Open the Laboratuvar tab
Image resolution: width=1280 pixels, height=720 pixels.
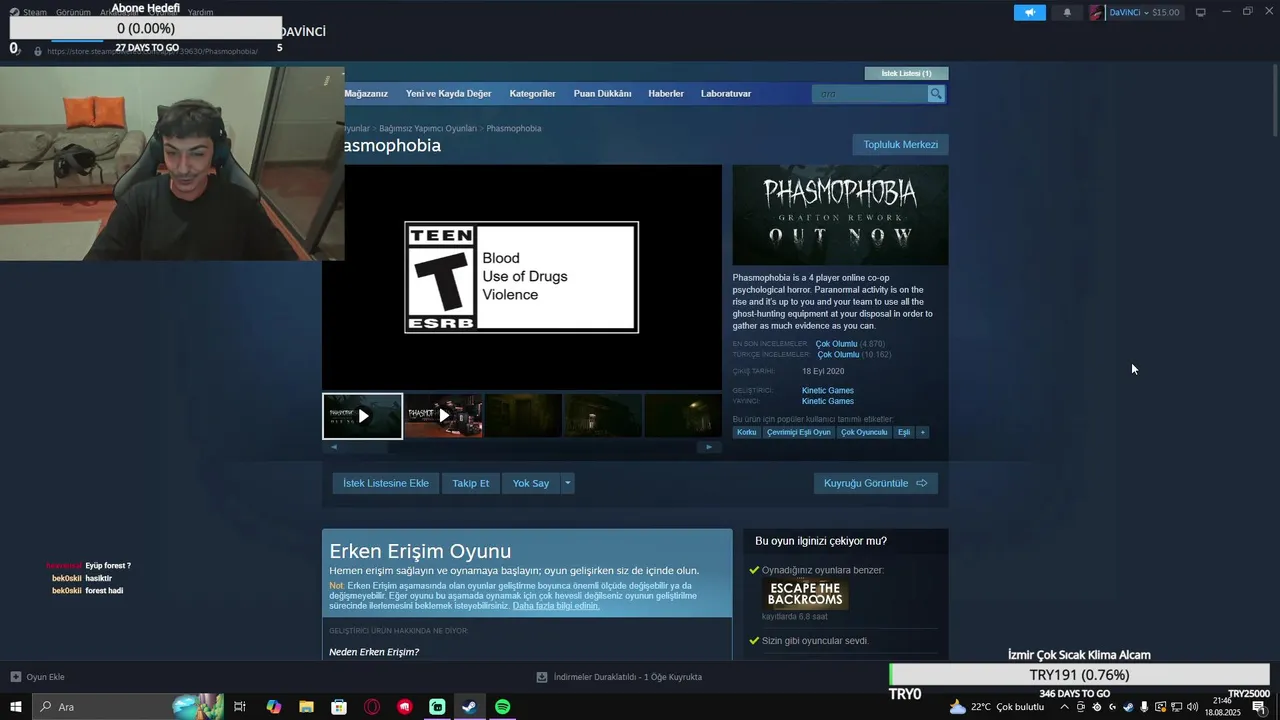tap(726, 94)
